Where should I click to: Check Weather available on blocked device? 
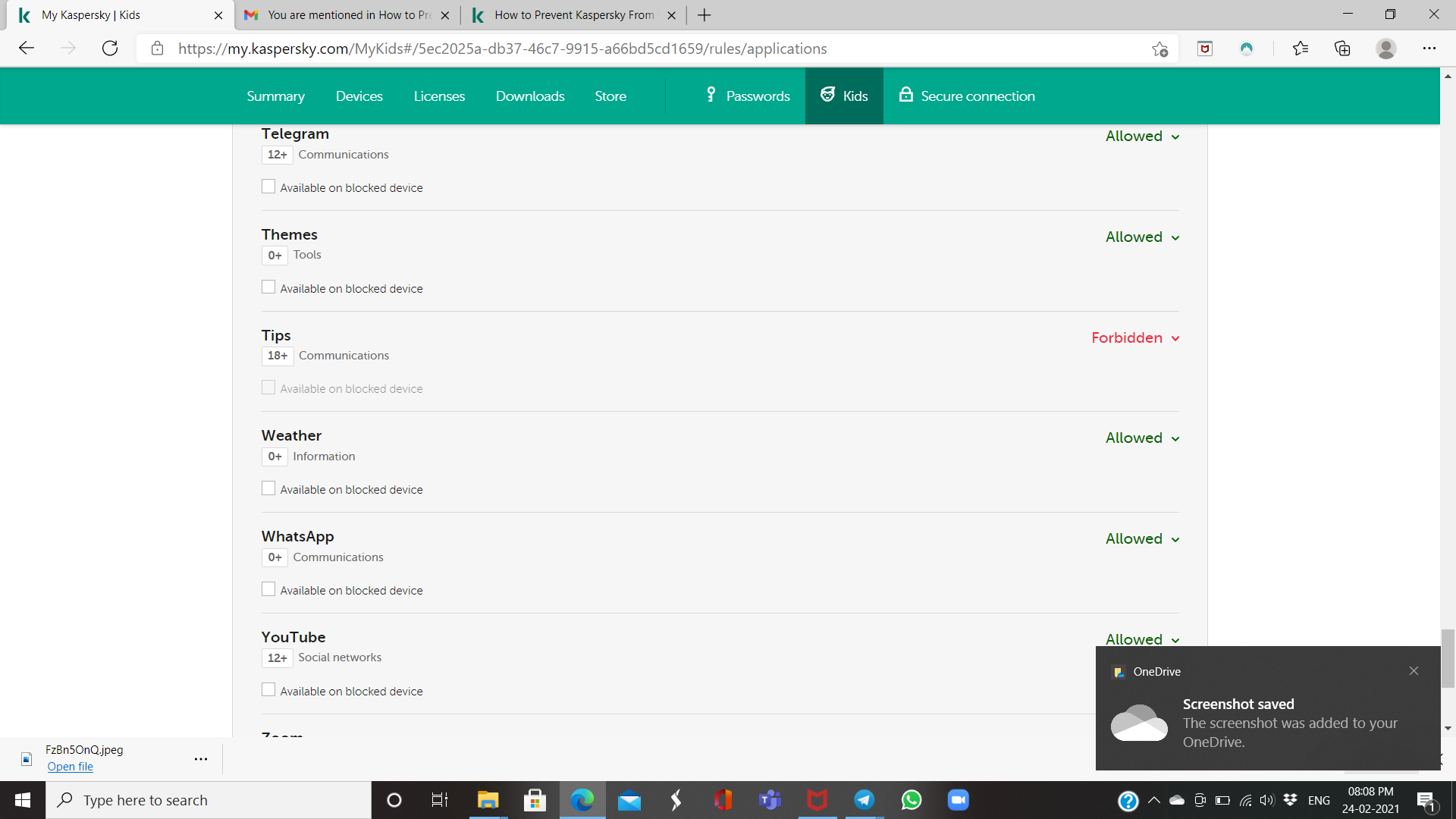click(268, 488)
